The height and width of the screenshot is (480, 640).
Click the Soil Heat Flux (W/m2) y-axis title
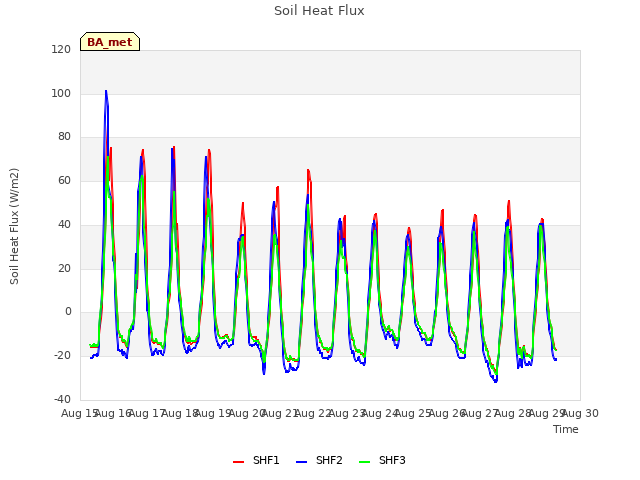click(x=14, y=226)
